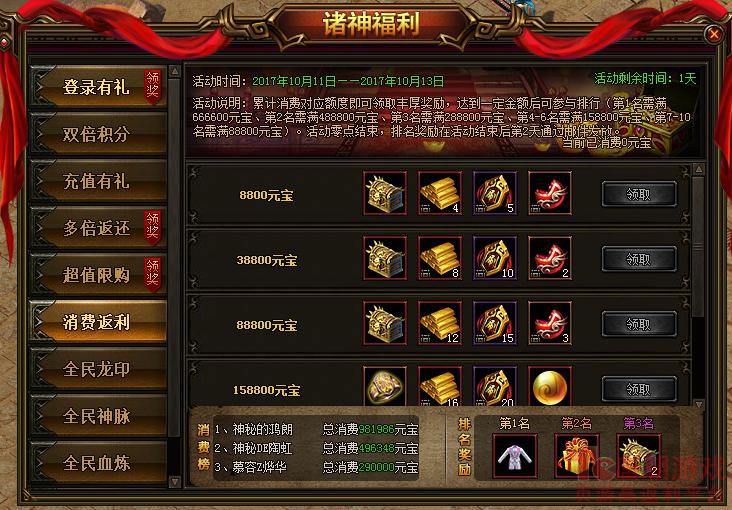Click the 领奖 badge on 登录有礼

pos(153,85)
